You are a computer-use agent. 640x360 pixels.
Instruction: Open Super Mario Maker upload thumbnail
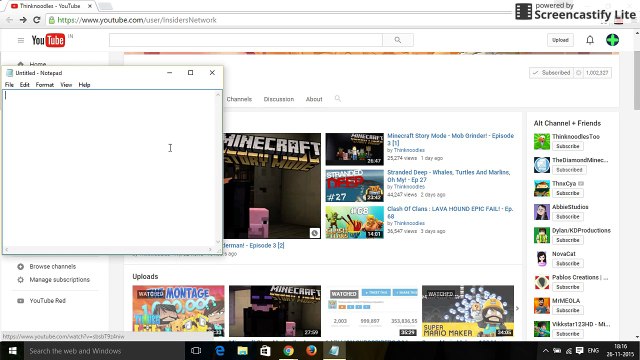468,311
